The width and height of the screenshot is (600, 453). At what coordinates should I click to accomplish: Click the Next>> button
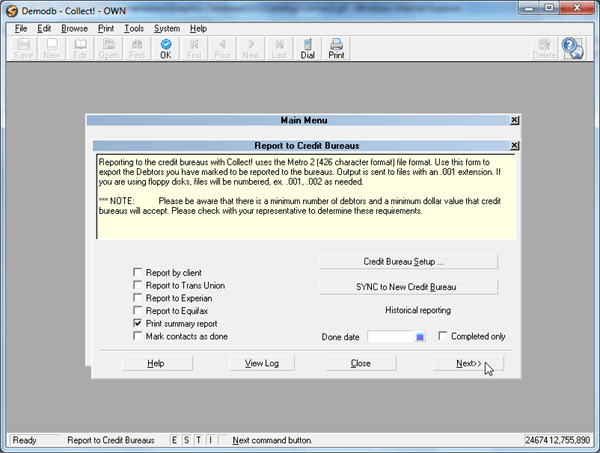[468, 363]
